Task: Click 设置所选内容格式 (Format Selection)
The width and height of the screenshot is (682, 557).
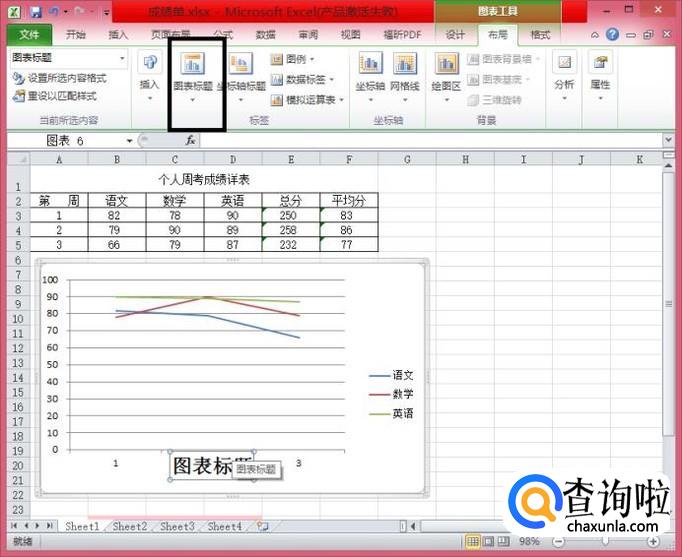Action: tap(60, 78)
